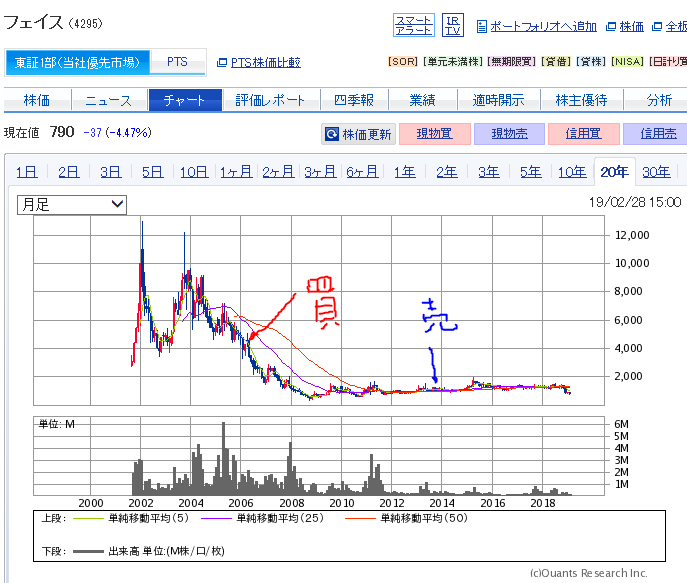Select the チャート tab
Screen dimensions: 687x583
[x=185, y=100]
